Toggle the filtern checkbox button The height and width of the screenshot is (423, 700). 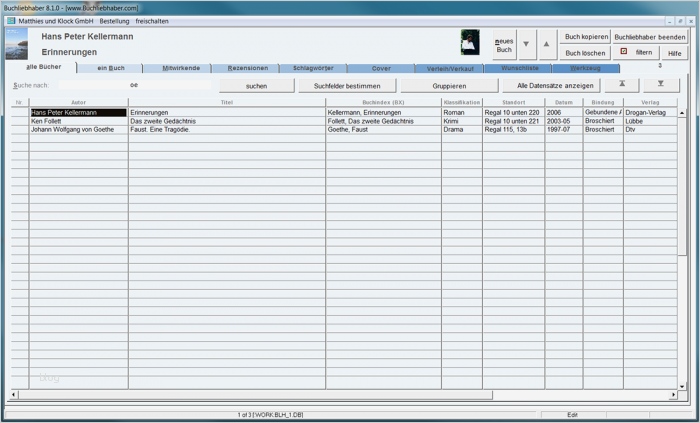point(636,52)
